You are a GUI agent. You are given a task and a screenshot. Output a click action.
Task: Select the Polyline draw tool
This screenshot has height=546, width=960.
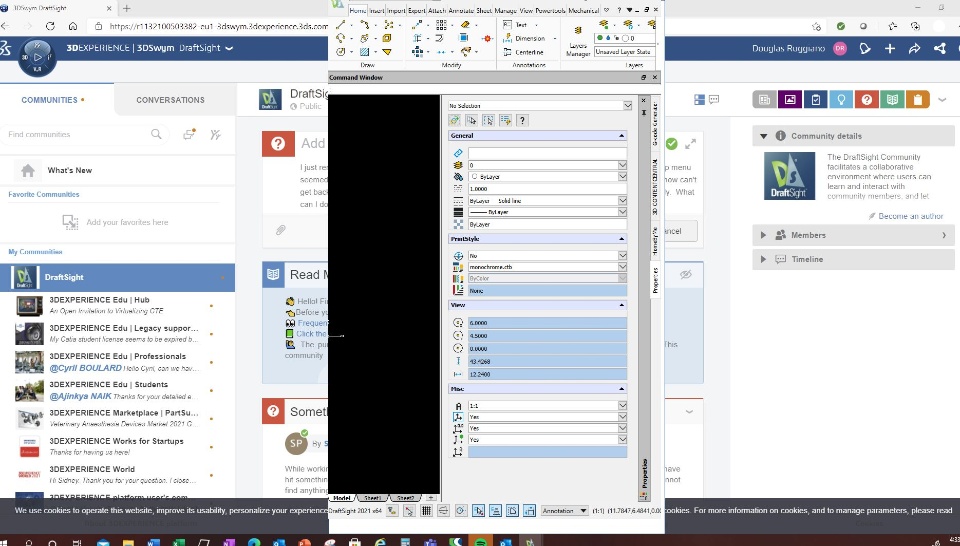(365, 25)
